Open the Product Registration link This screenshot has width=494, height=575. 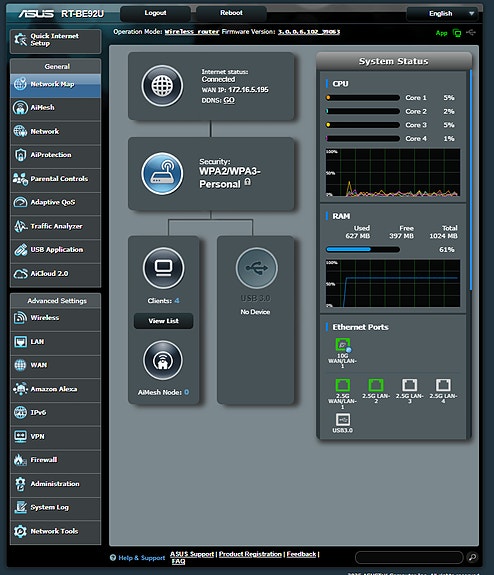click(x=250, y=554)
